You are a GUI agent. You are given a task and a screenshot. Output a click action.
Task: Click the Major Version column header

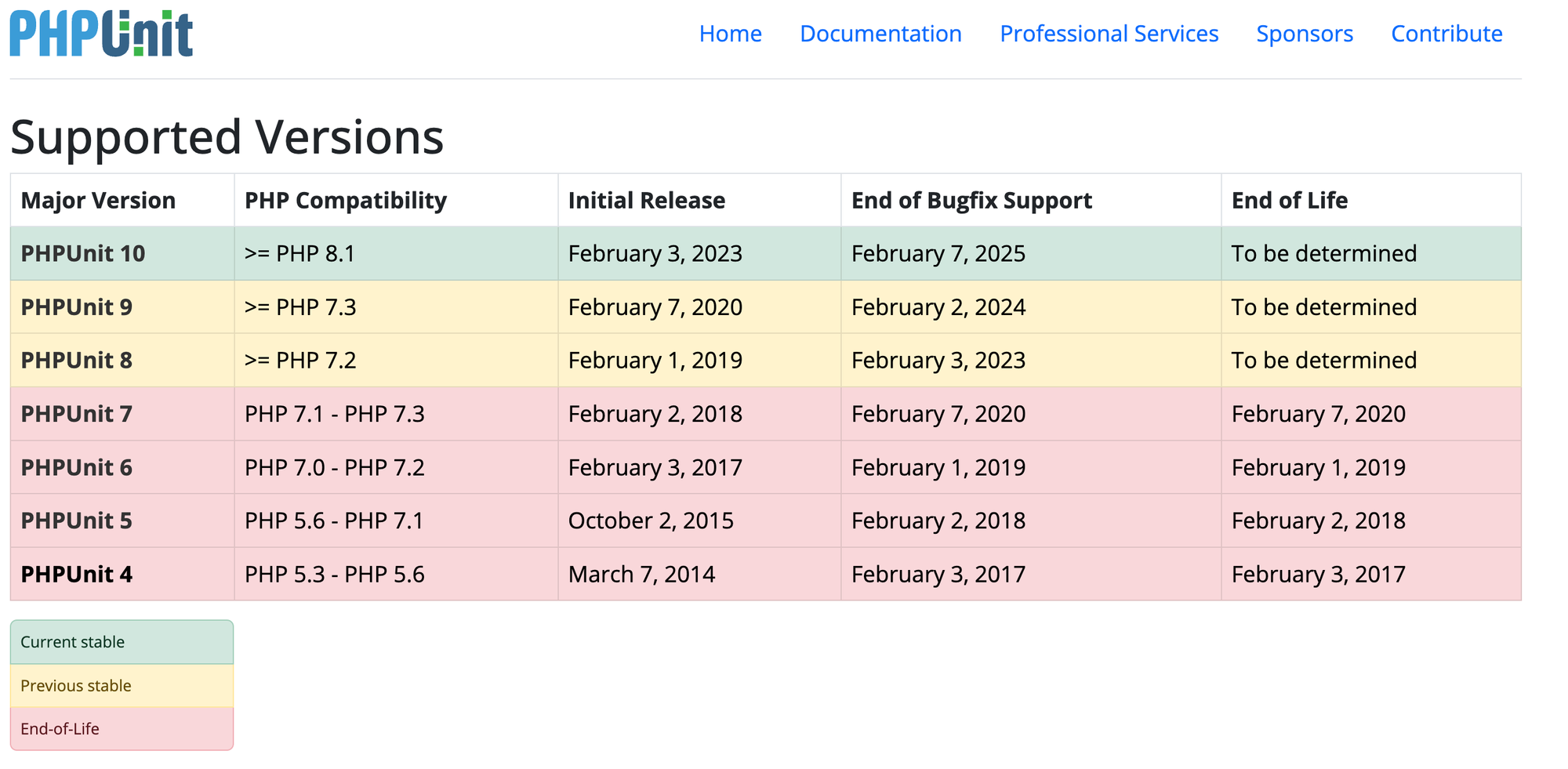[98, 201]
